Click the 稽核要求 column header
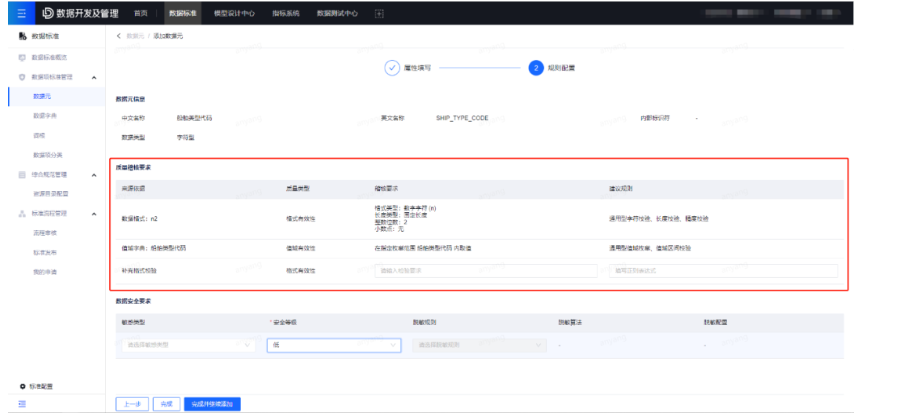 pos(386,189)
